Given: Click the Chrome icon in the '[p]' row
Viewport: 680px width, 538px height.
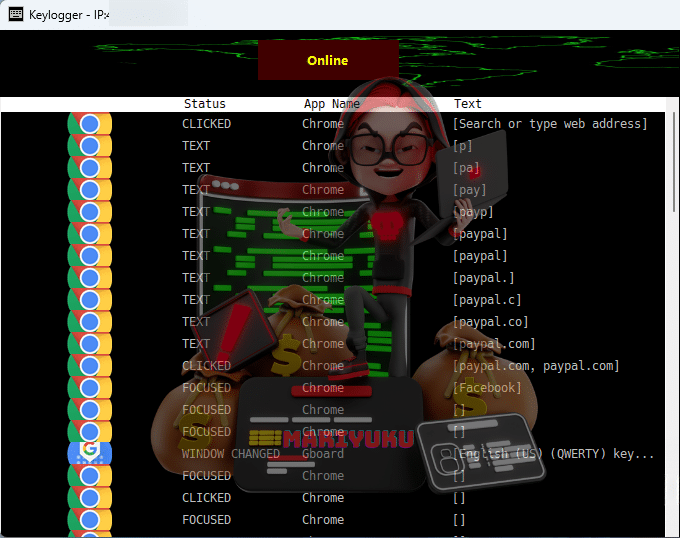Looking at the screenshot, I should 89,146.
